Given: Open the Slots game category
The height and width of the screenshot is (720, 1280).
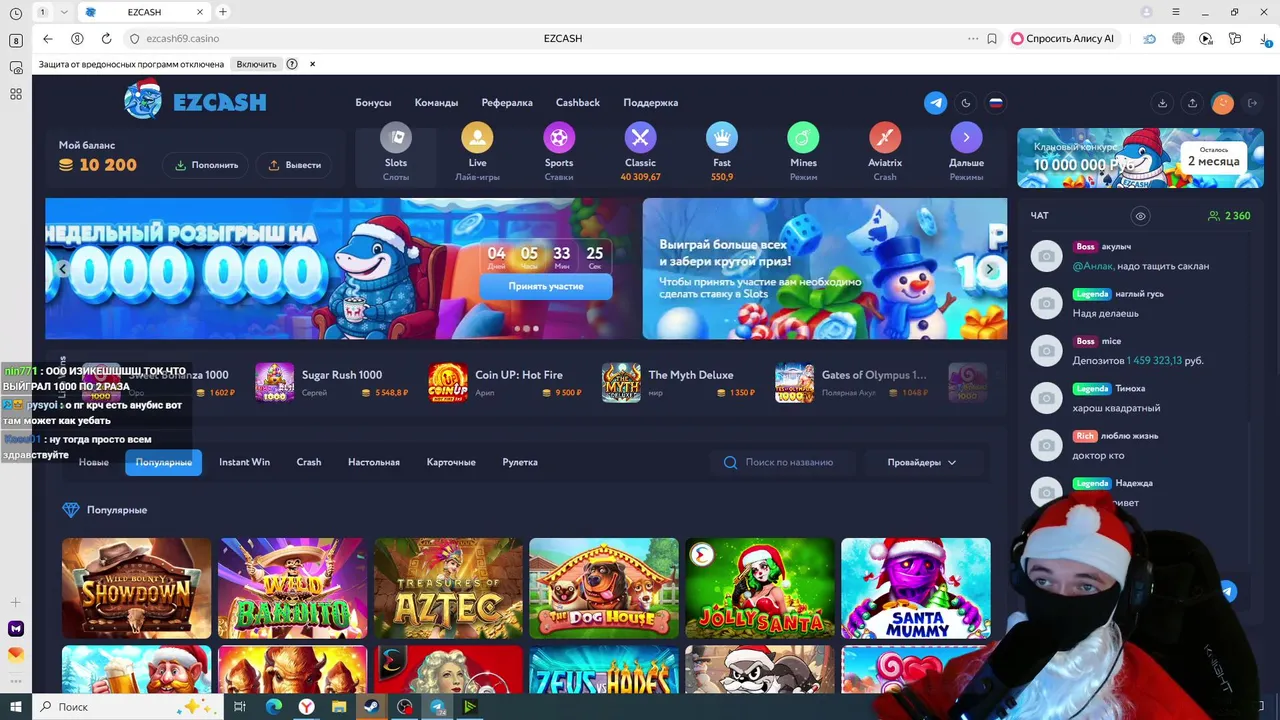Looking at the screenshot, I should coord(396,153).
